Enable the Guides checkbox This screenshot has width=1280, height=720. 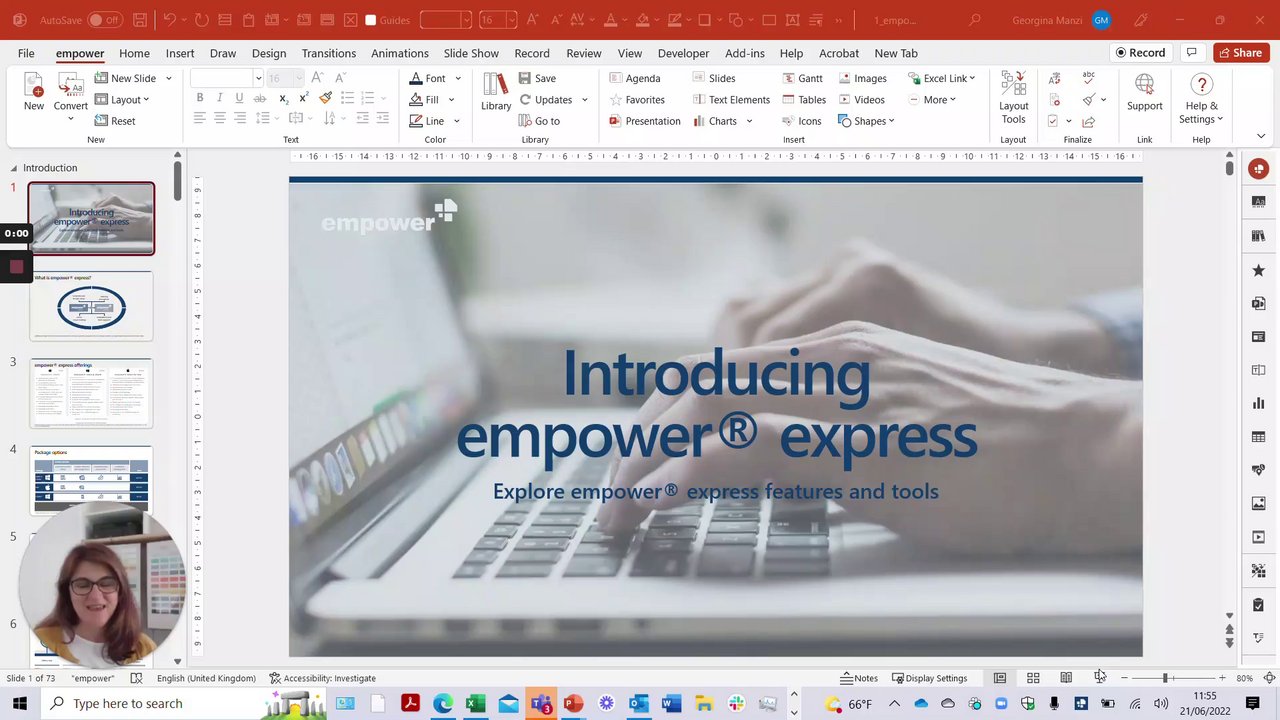tap(371, 20)
